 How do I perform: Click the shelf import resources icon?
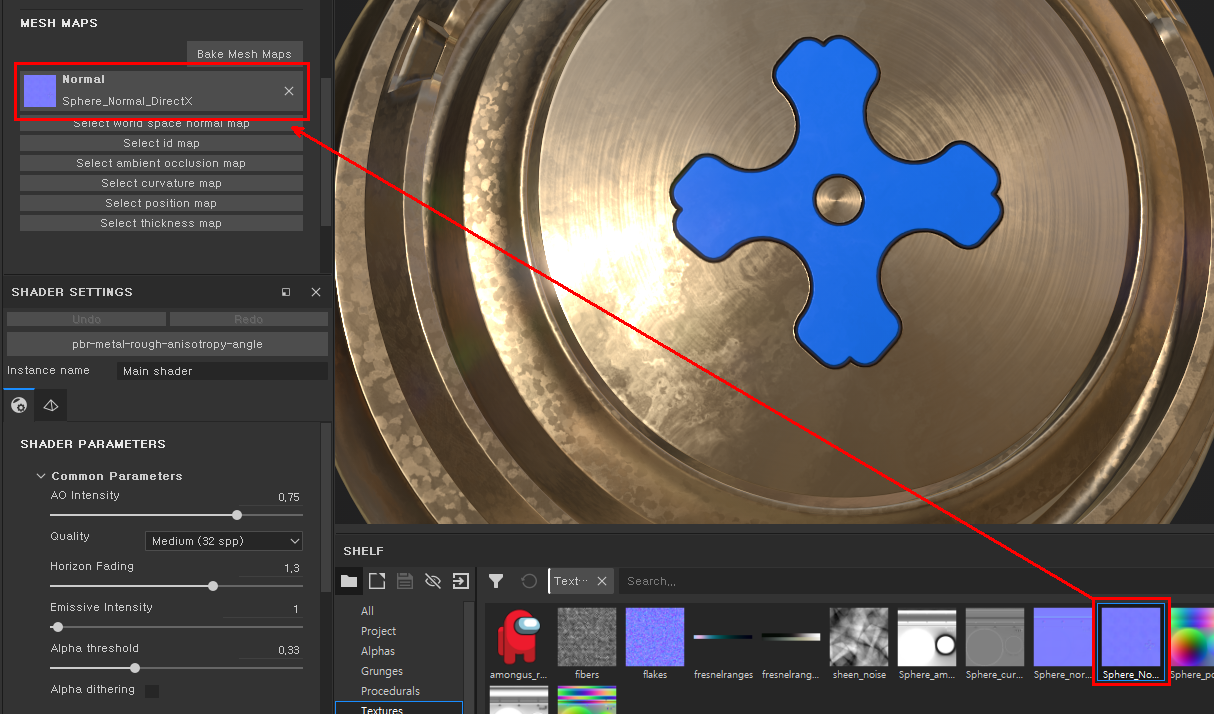click(x=460, y=581)
